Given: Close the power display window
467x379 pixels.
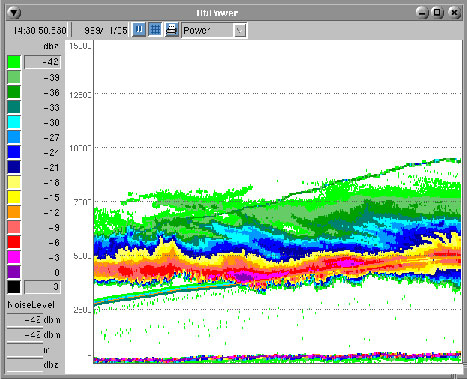Looking at the screenshot, I should [454, 13].
